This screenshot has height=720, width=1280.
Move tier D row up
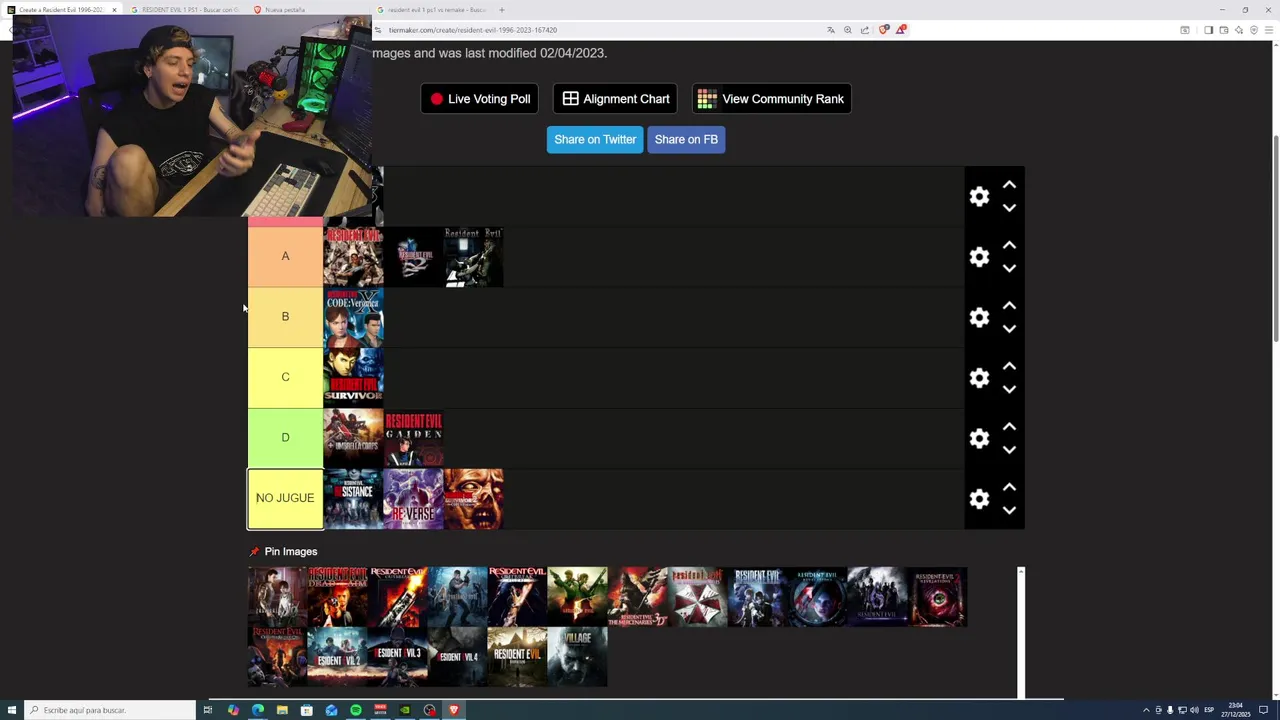click(1009, 426)
